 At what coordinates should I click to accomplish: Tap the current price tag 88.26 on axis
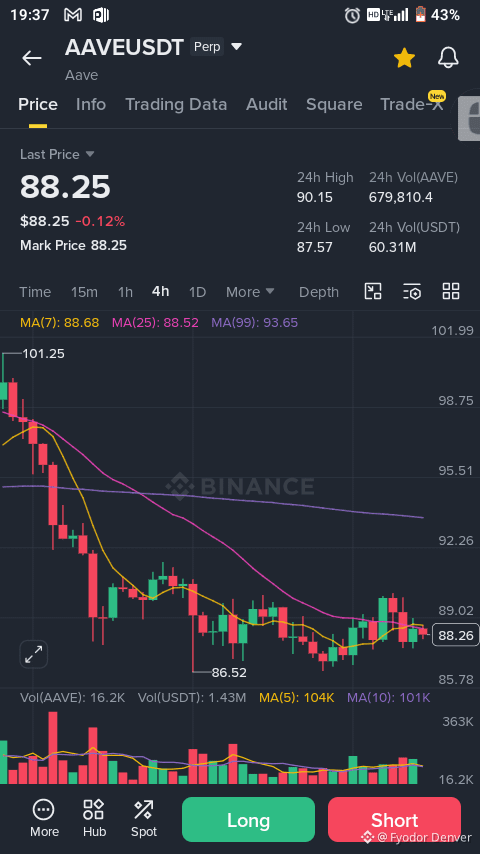(455, 635)
